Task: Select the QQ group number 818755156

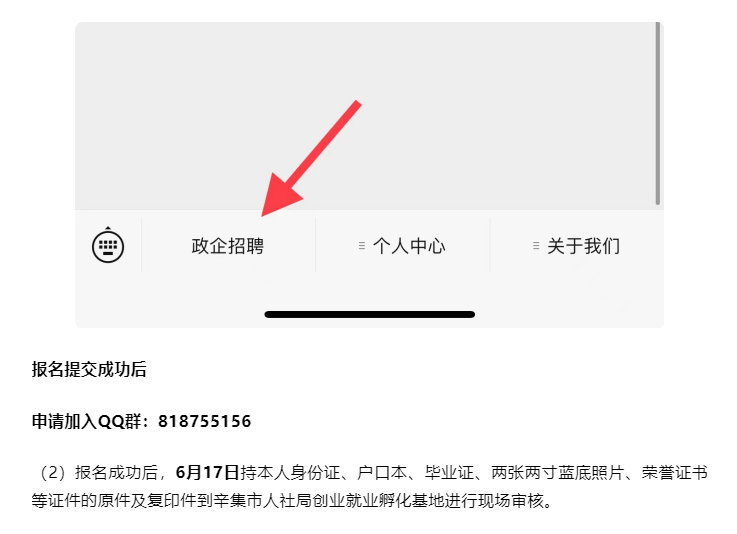Action: 204,421
